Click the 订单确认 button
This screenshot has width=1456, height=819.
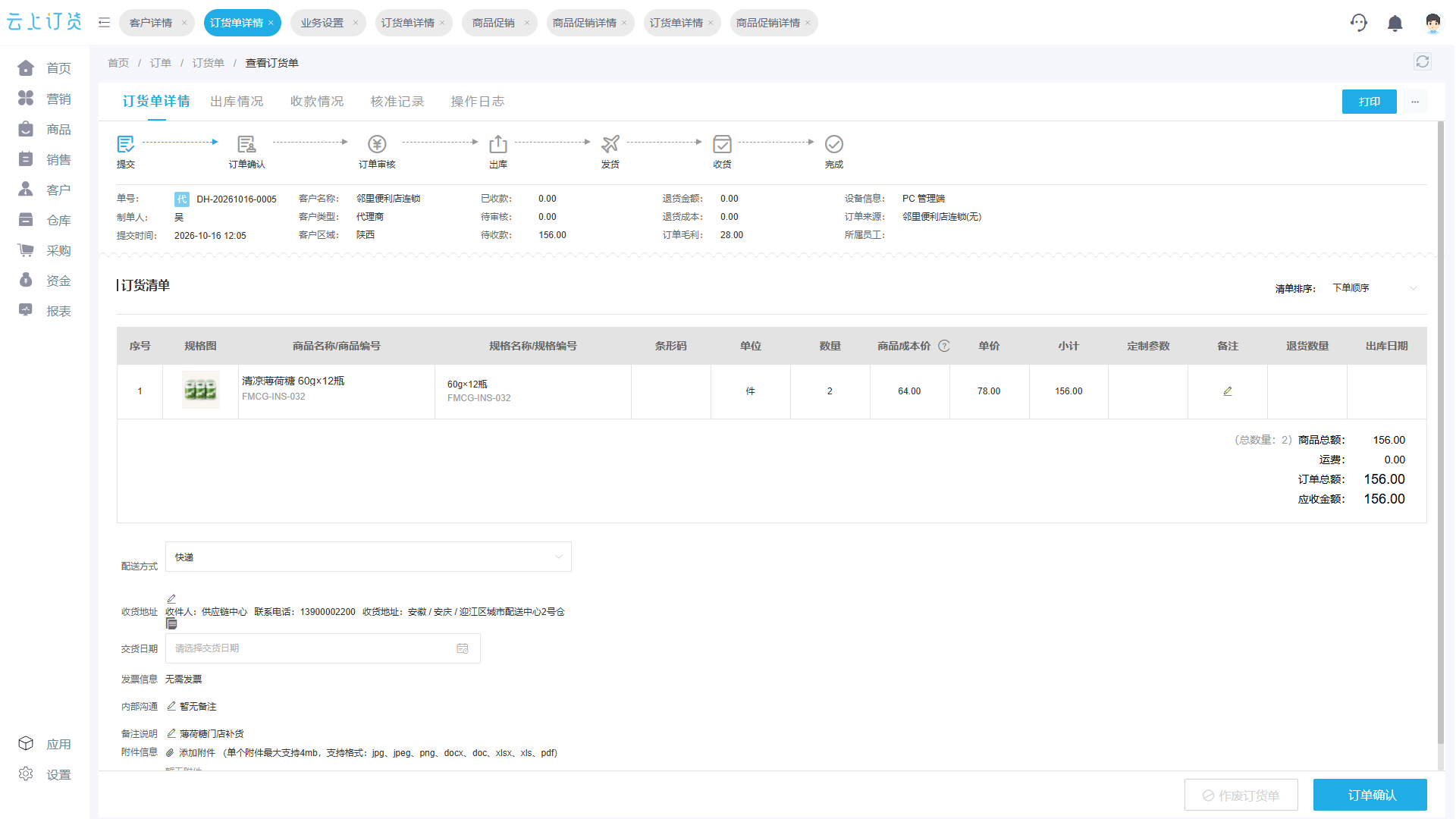click(1370, 795)
